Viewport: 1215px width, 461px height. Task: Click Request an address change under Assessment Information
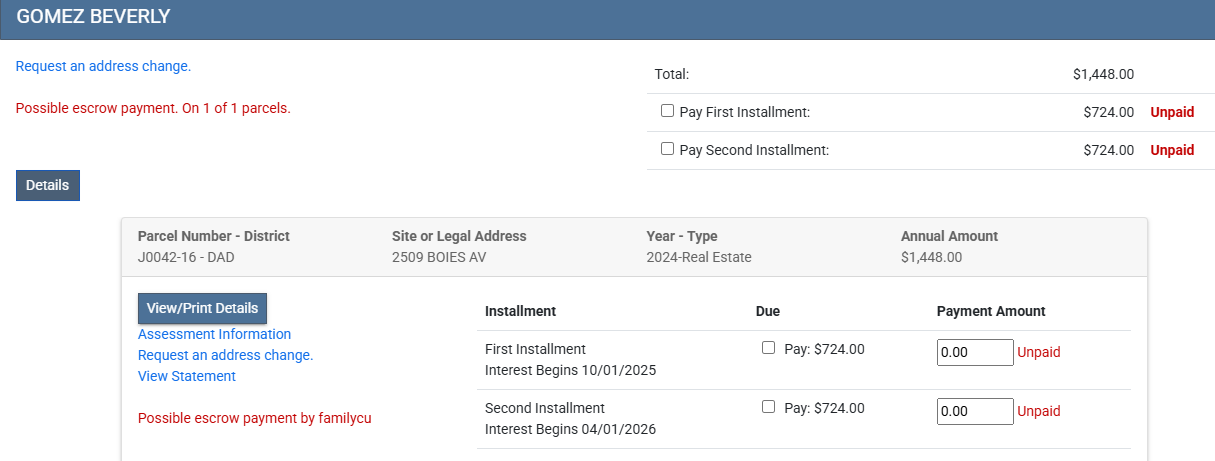(225, 355)
